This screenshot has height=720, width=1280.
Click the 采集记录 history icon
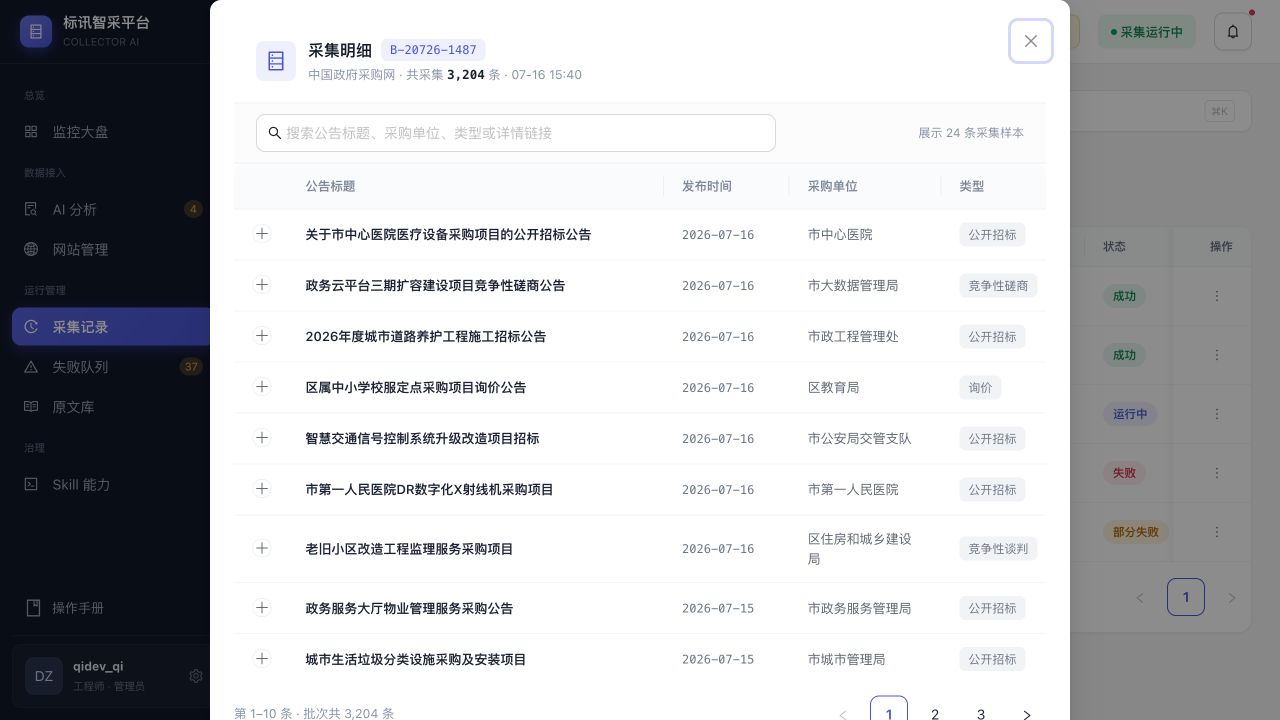pos(31,327)
